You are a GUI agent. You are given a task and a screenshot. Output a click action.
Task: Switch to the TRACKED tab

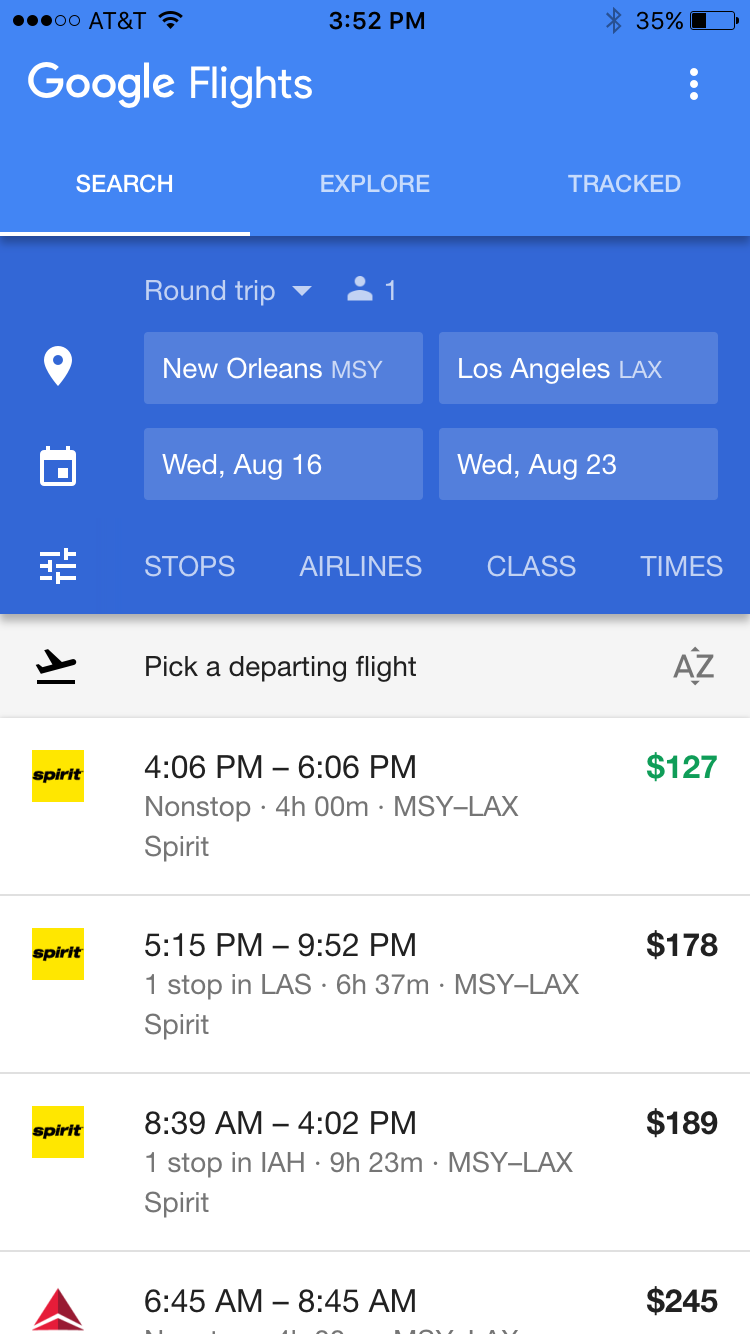pos(624,184)
